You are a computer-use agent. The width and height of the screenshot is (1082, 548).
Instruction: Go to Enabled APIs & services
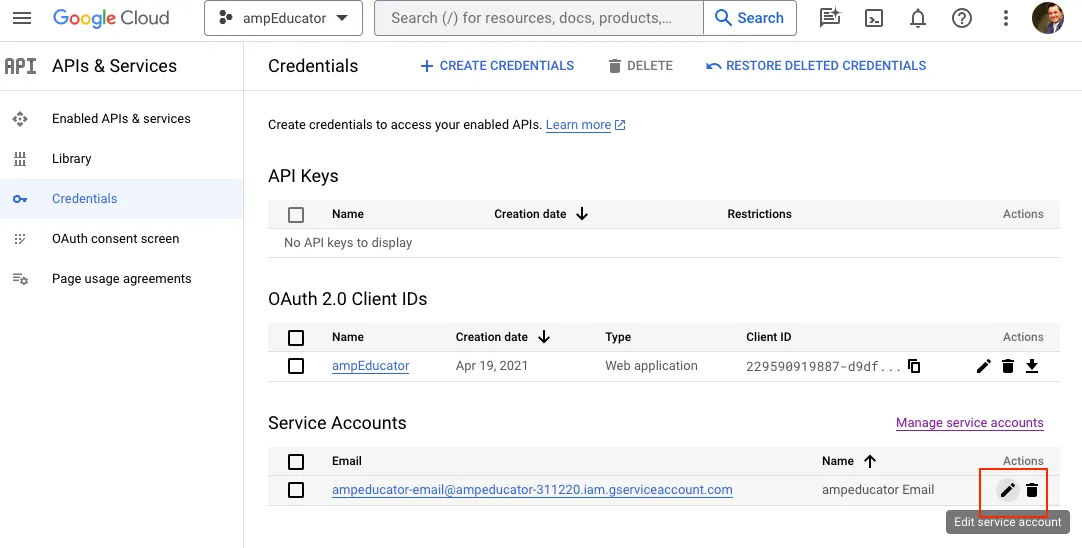tap(121, 119)
